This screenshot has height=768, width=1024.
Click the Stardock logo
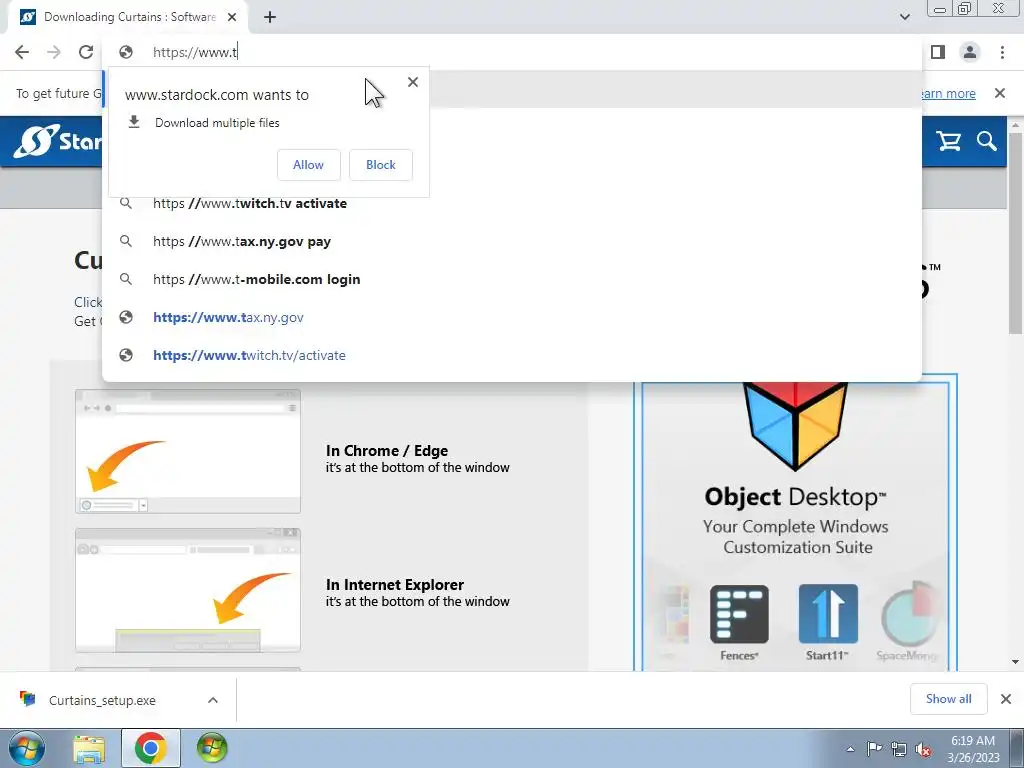tap(57, 141)
